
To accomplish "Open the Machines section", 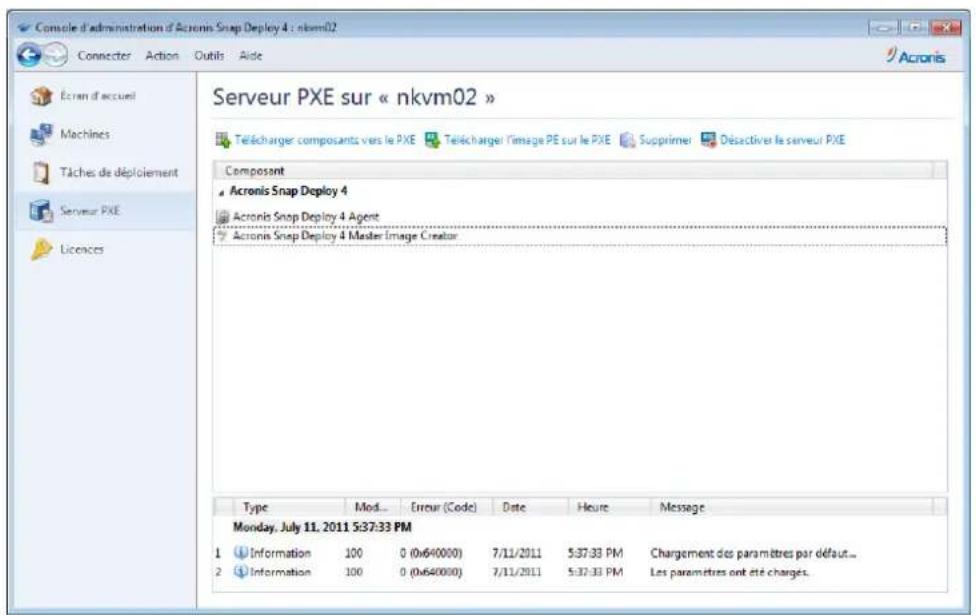I will tap(85, 134).
